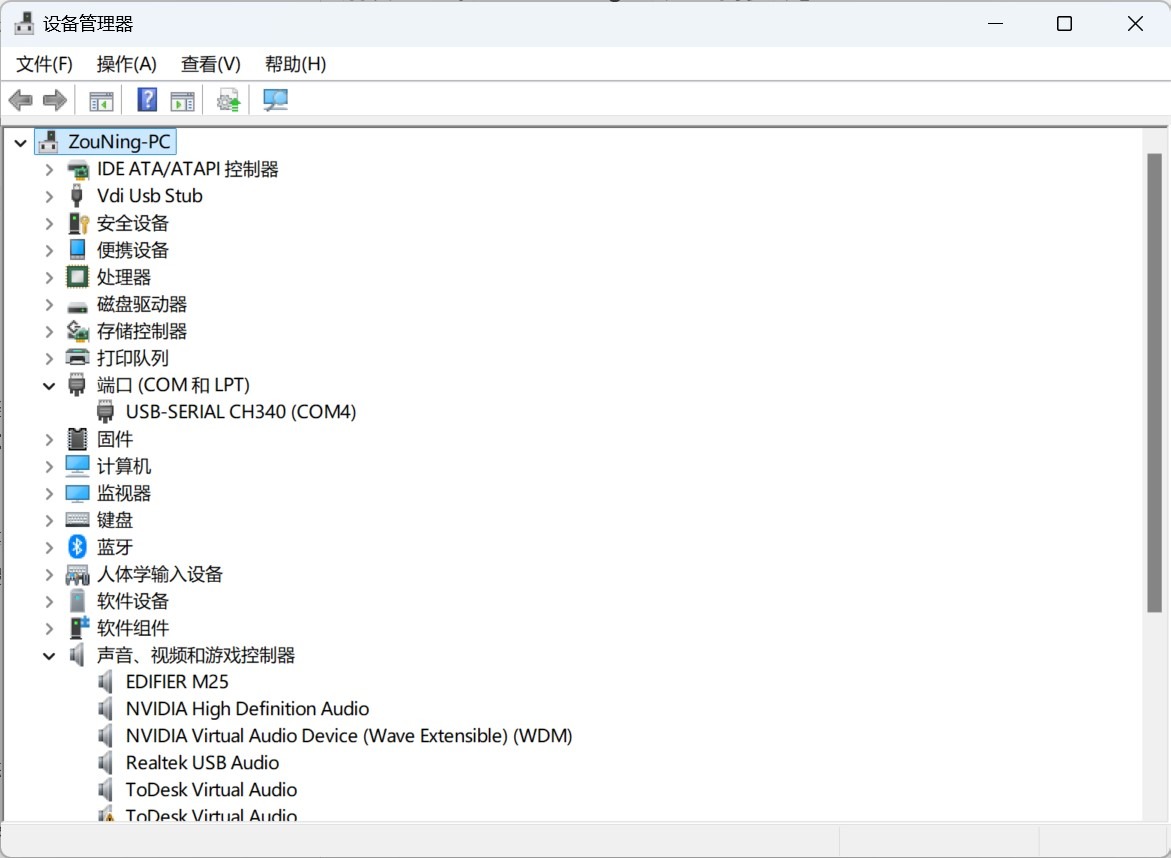Click the 软件设备 icon

[x=78, y=600]
